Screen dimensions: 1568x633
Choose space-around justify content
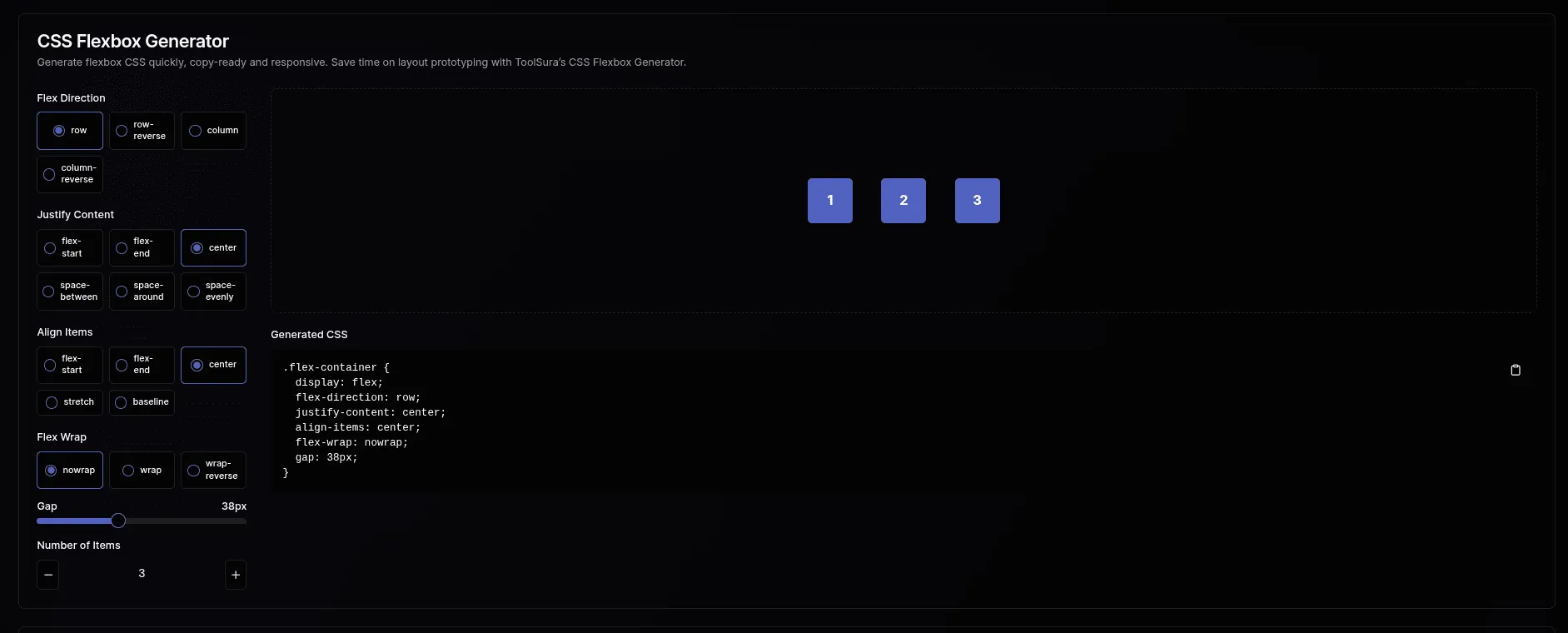(x=142, y=292)
